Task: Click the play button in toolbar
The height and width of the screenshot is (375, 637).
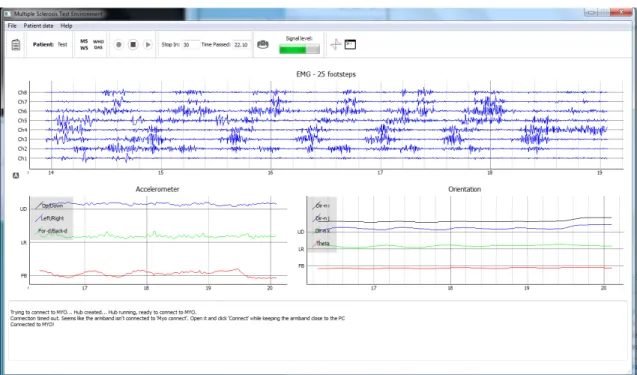Action: click(148, 45)
